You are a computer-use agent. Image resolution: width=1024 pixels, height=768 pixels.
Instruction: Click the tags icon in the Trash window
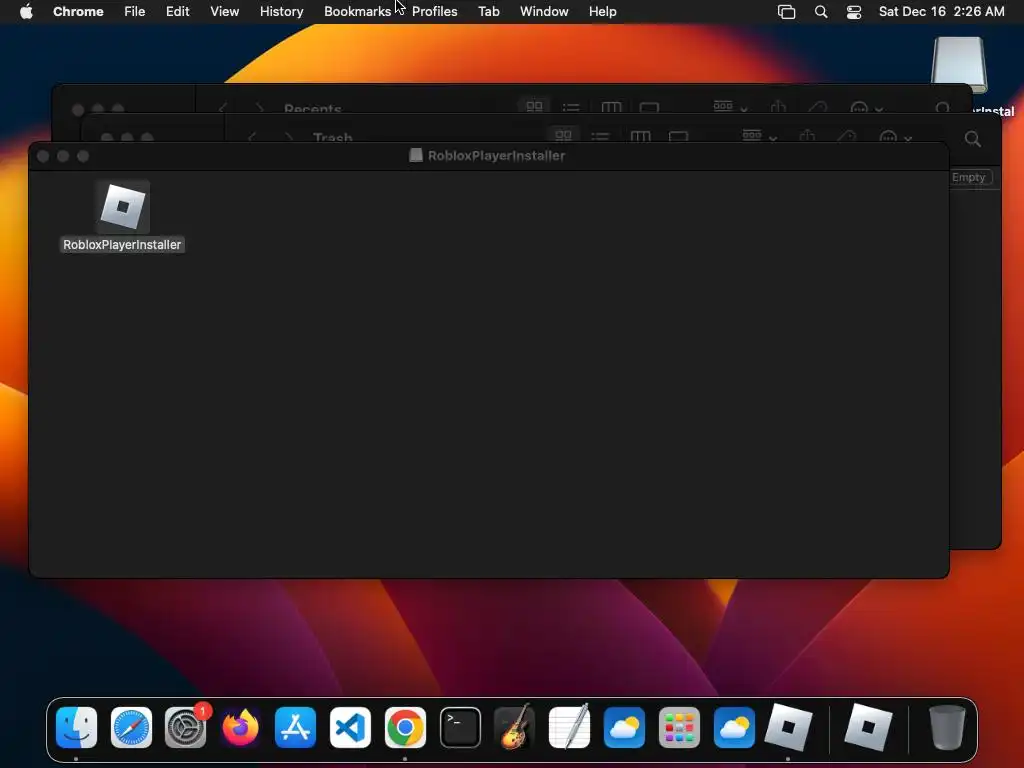coord(846,136)
